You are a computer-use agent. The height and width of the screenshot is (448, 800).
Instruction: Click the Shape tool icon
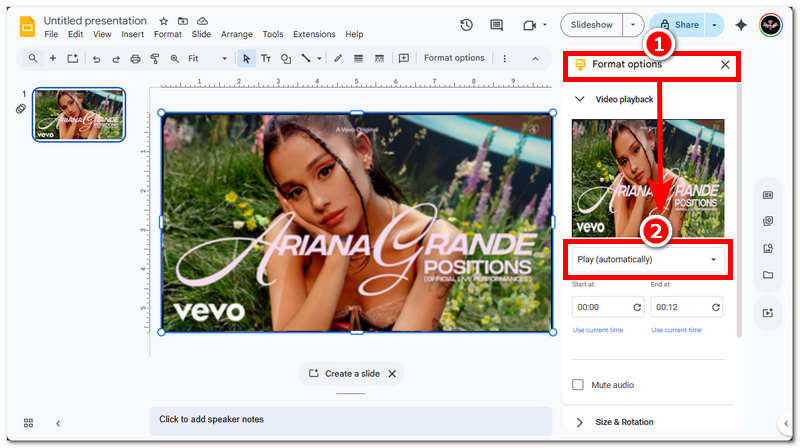[286, 59]
